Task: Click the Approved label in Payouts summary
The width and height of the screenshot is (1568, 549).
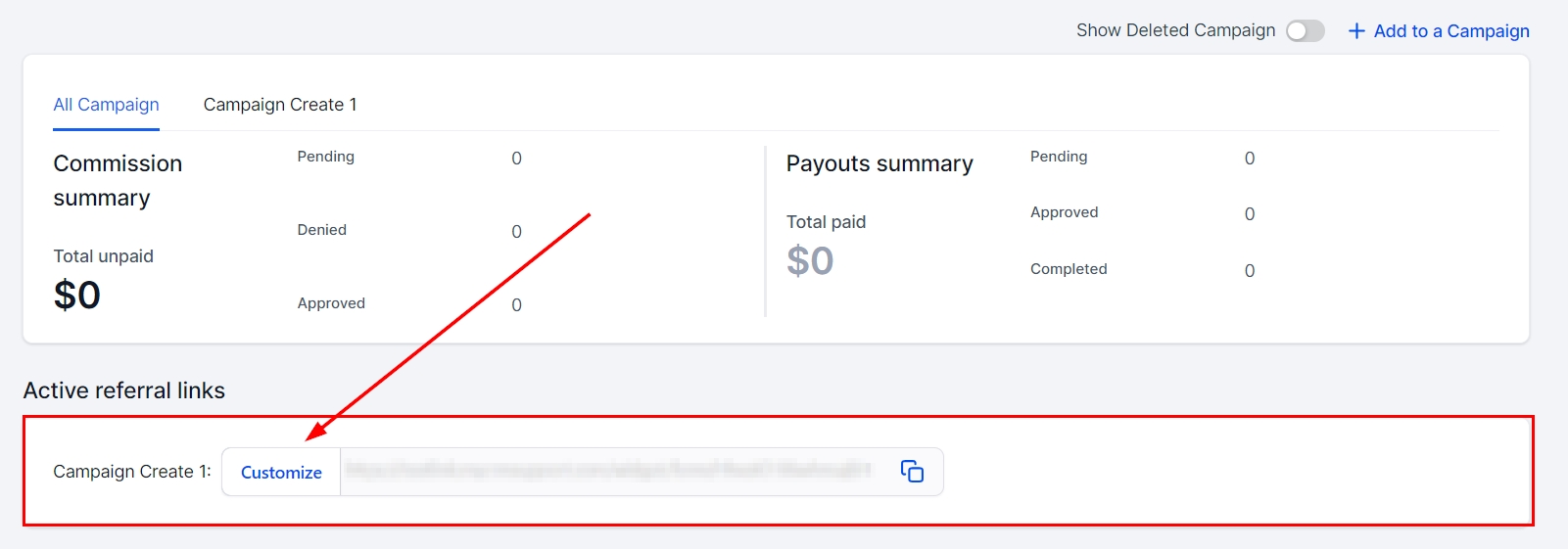Action: pyautogui.click(x=1064, y=212)
